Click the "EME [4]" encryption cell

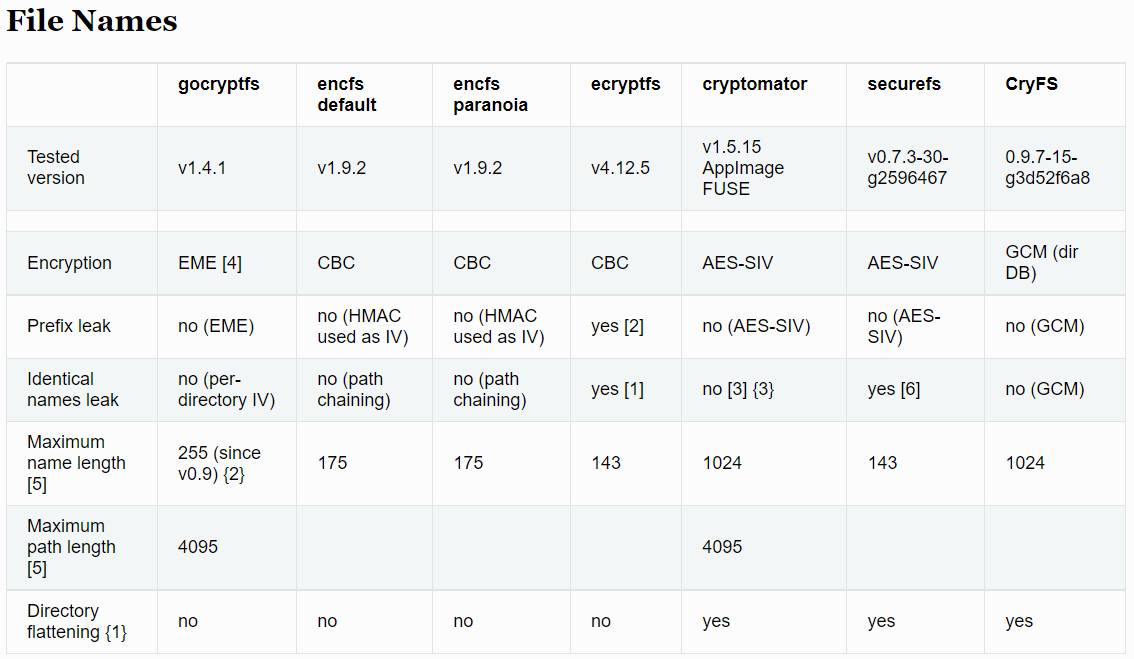click(x=210, y=263)
